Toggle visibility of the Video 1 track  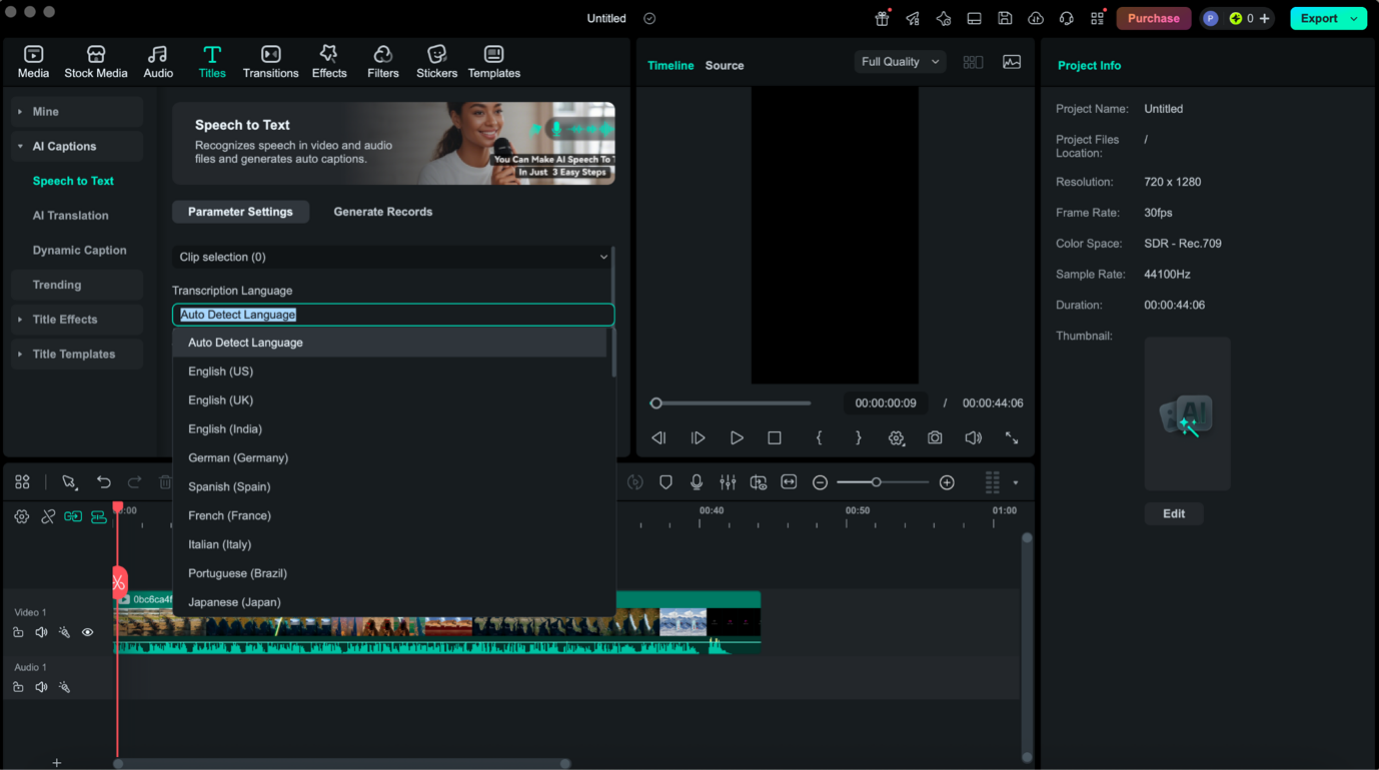tap(88, 631)
